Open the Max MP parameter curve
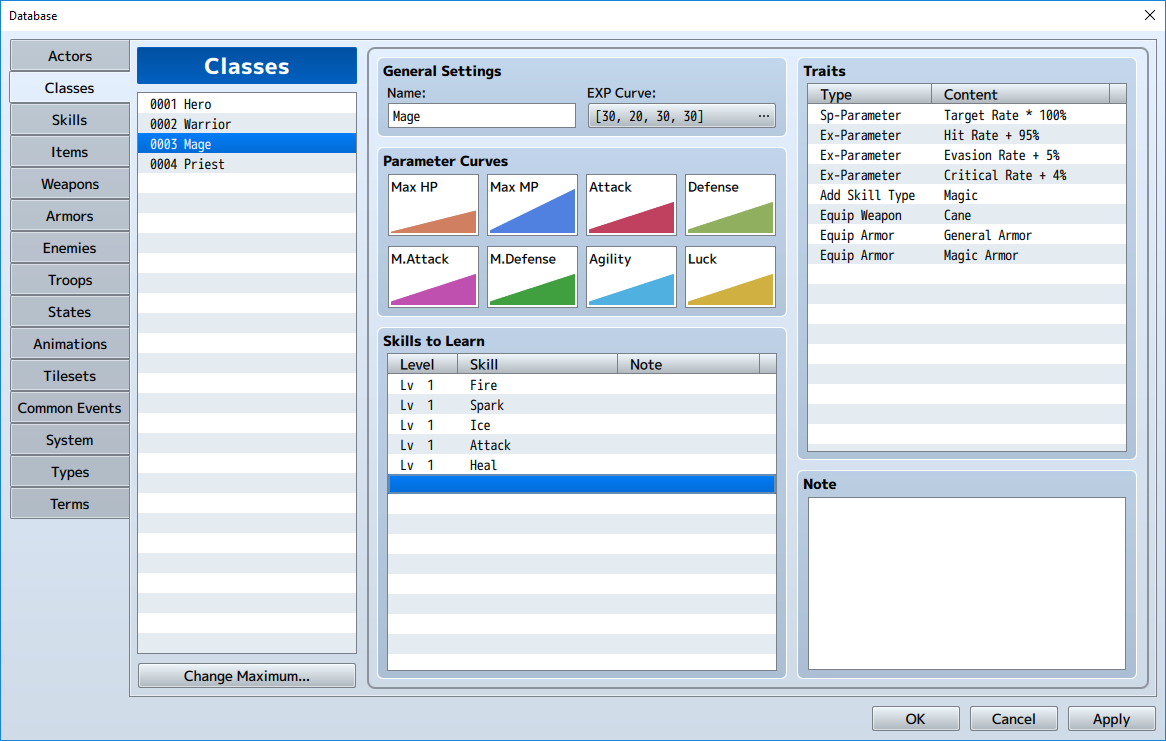This screenshot has width=1166, height=741. pyautogui.click(x=532, y=205)
